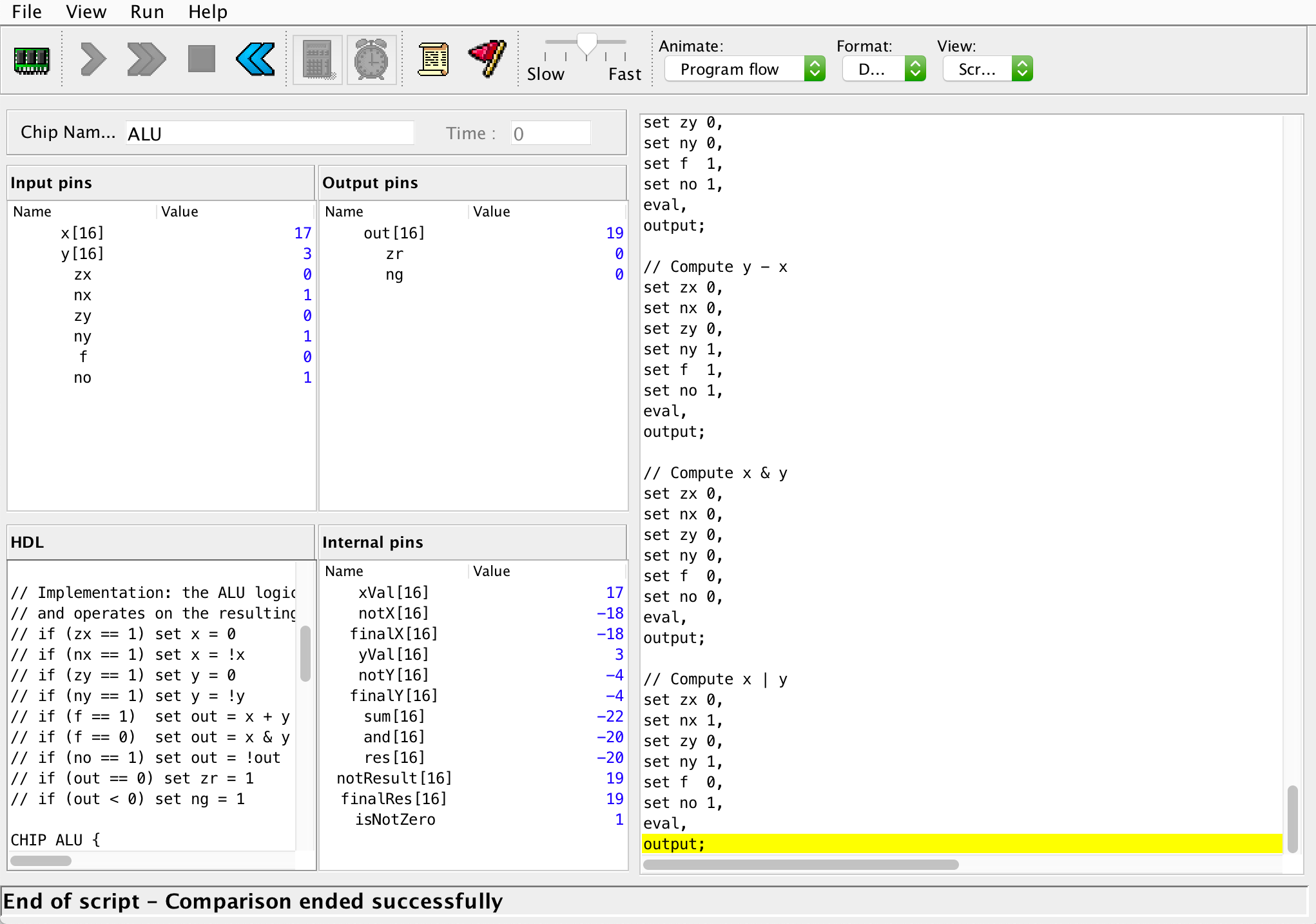Click the clock Tick Tock icon

coord(371,61)
